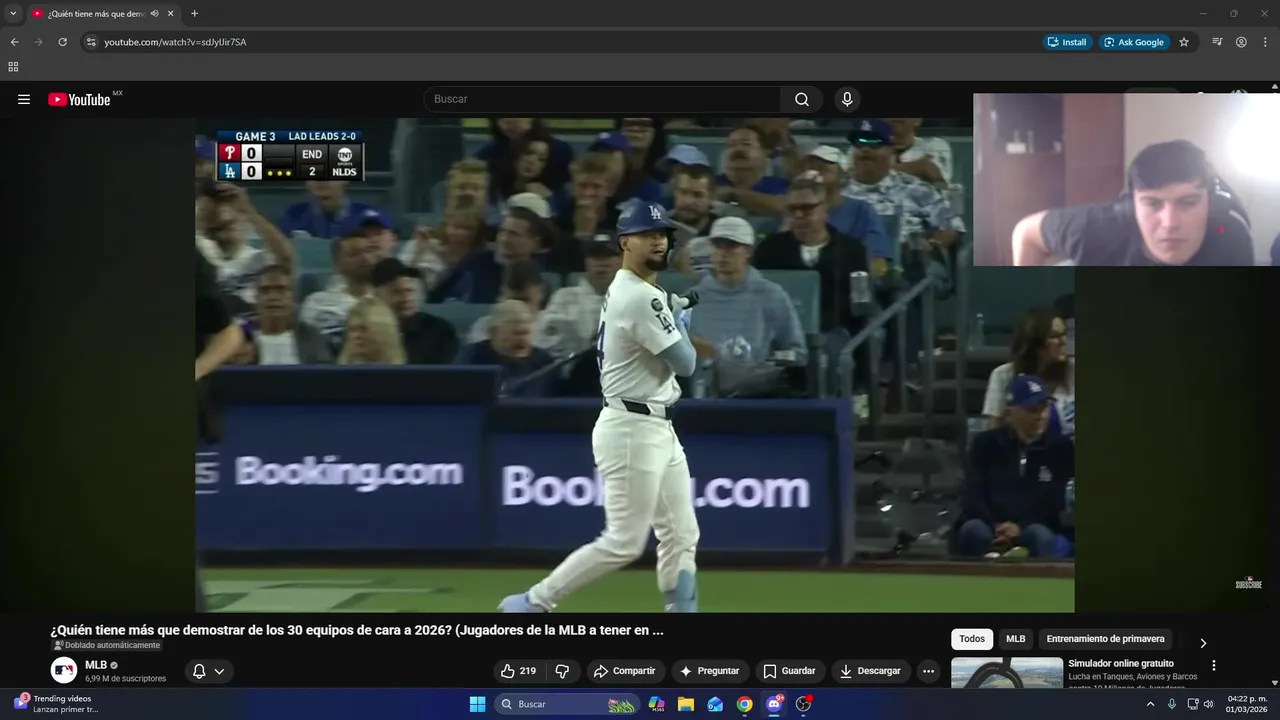Open Simulador online gratuito title
This screenshot has width=1280, height=720.
click(x=1121, y=664)
